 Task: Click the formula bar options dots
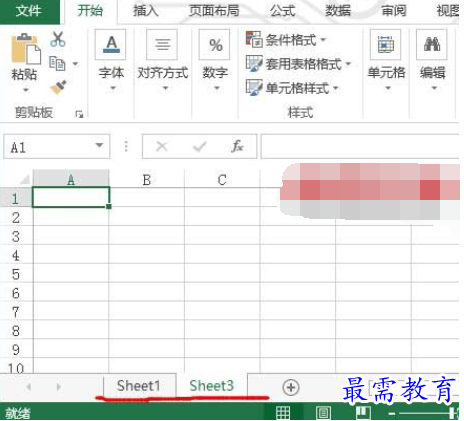[126, 146]
